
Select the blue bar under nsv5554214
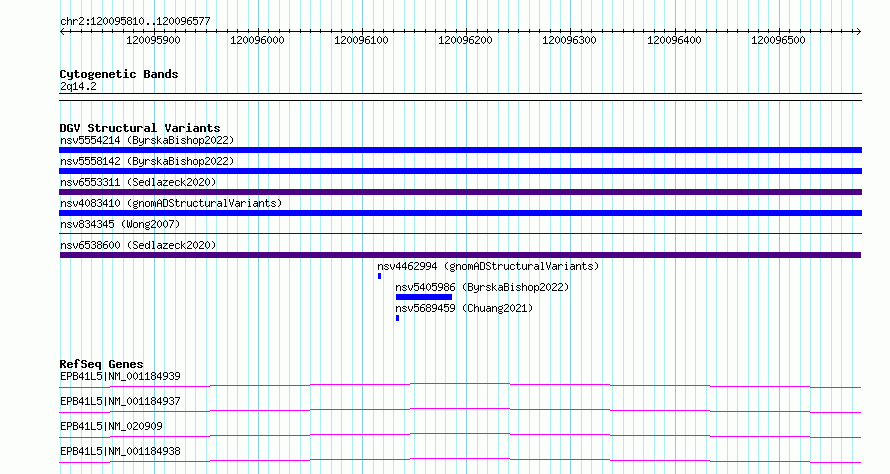(460, 150)
